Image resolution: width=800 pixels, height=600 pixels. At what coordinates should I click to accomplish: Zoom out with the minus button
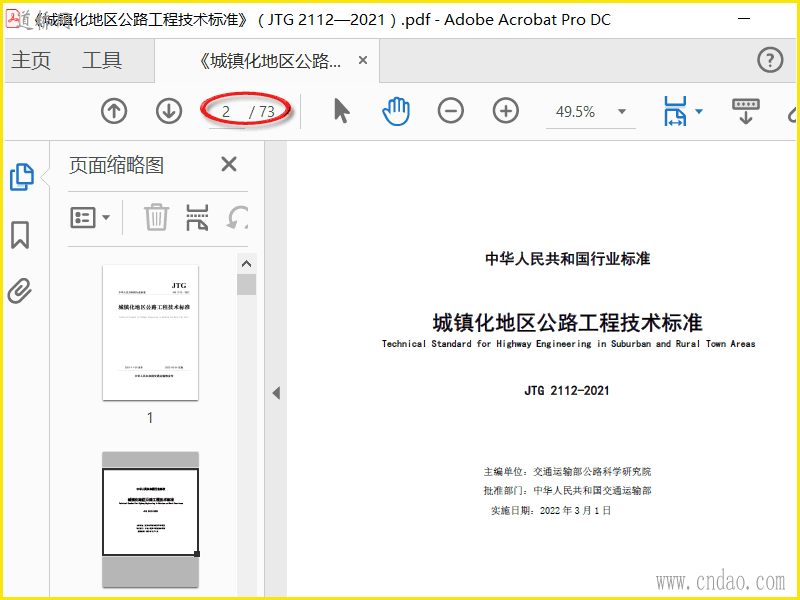click(x=451, y=111)
